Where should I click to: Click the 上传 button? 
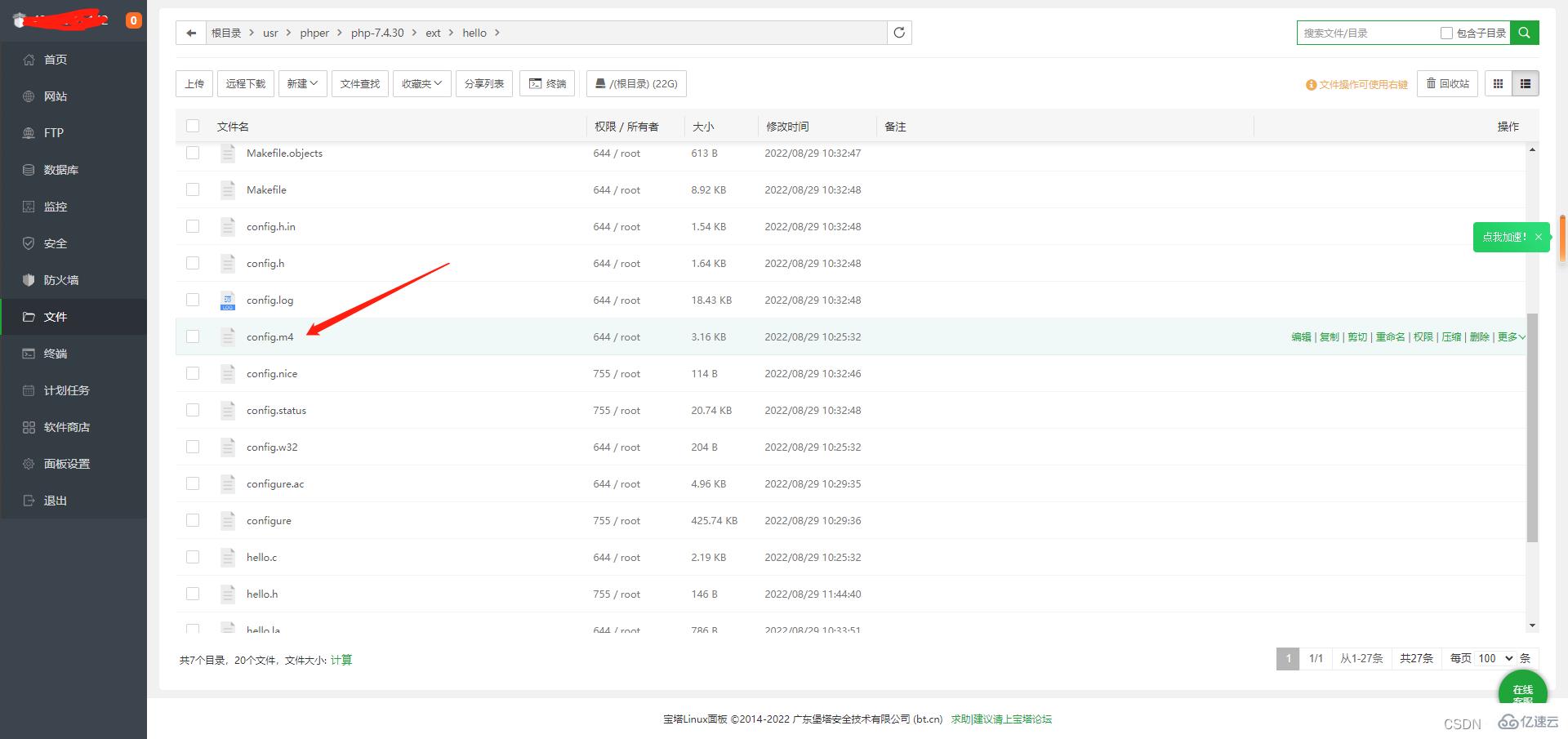194,83
